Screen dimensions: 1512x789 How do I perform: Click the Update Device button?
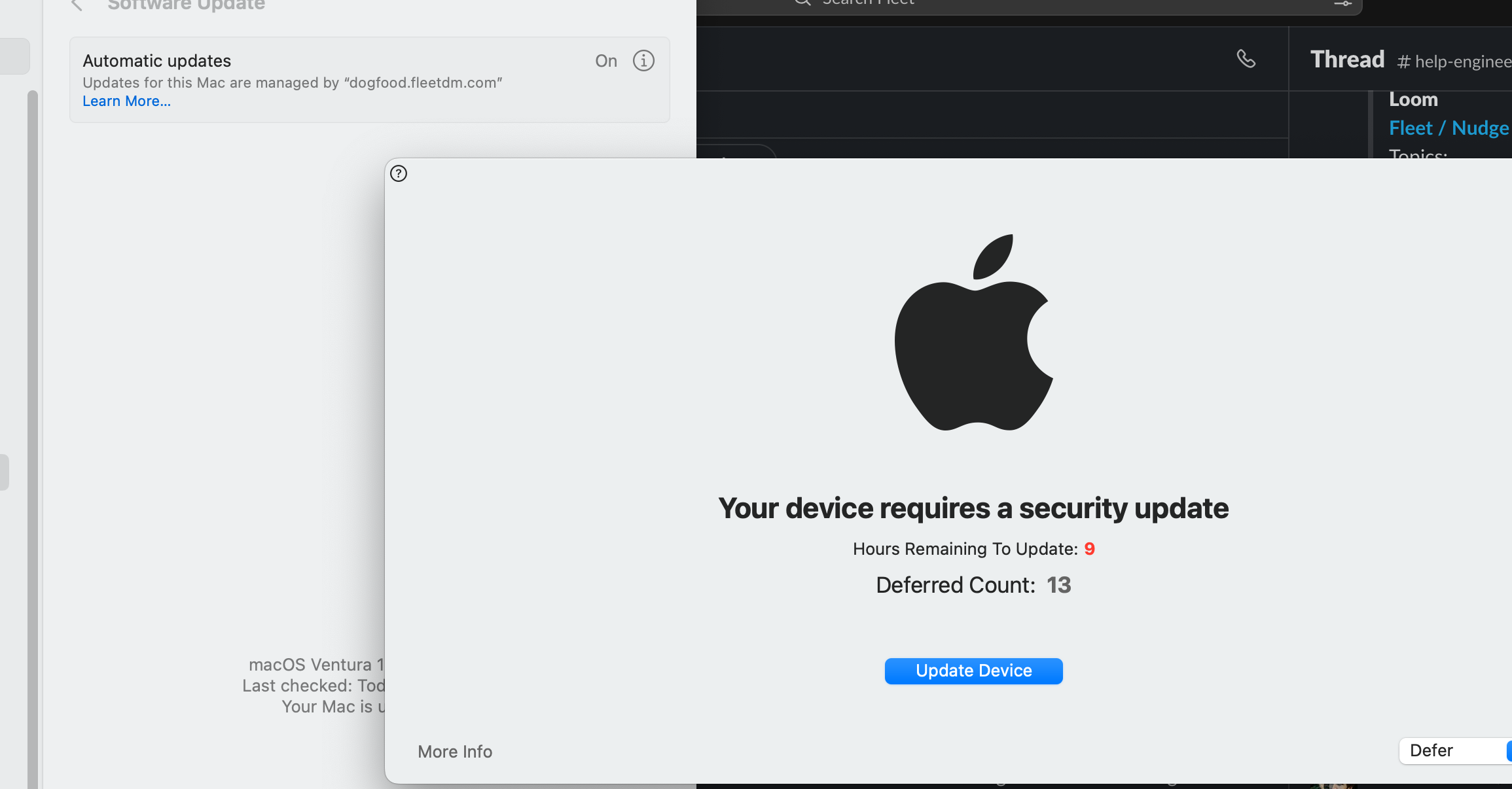973,671
